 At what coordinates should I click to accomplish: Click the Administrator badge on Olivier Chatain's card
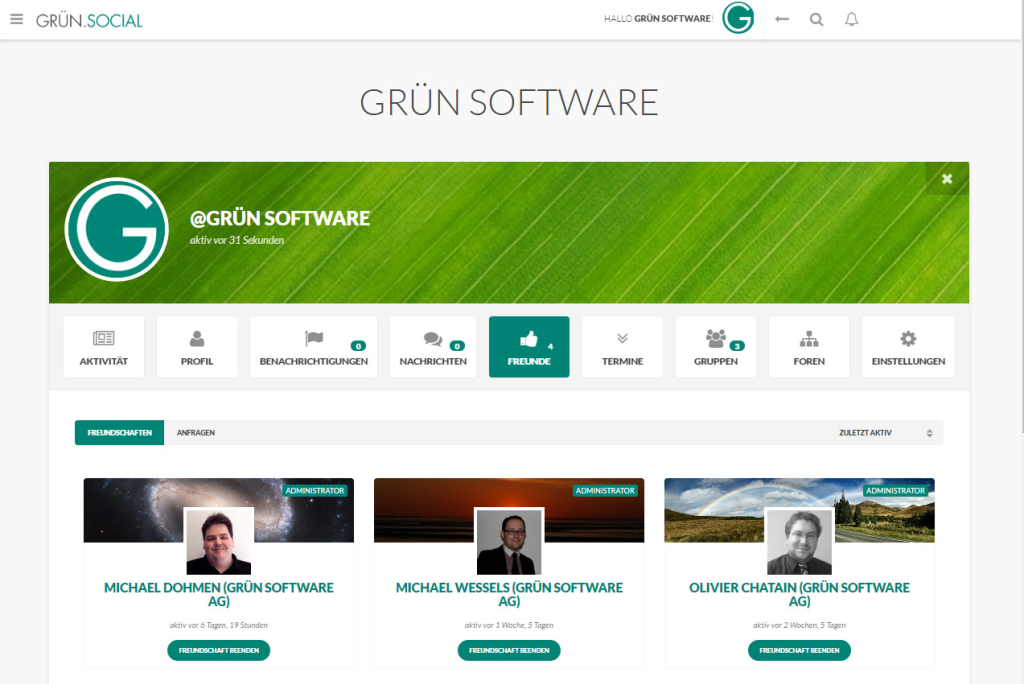coord(895,491)
